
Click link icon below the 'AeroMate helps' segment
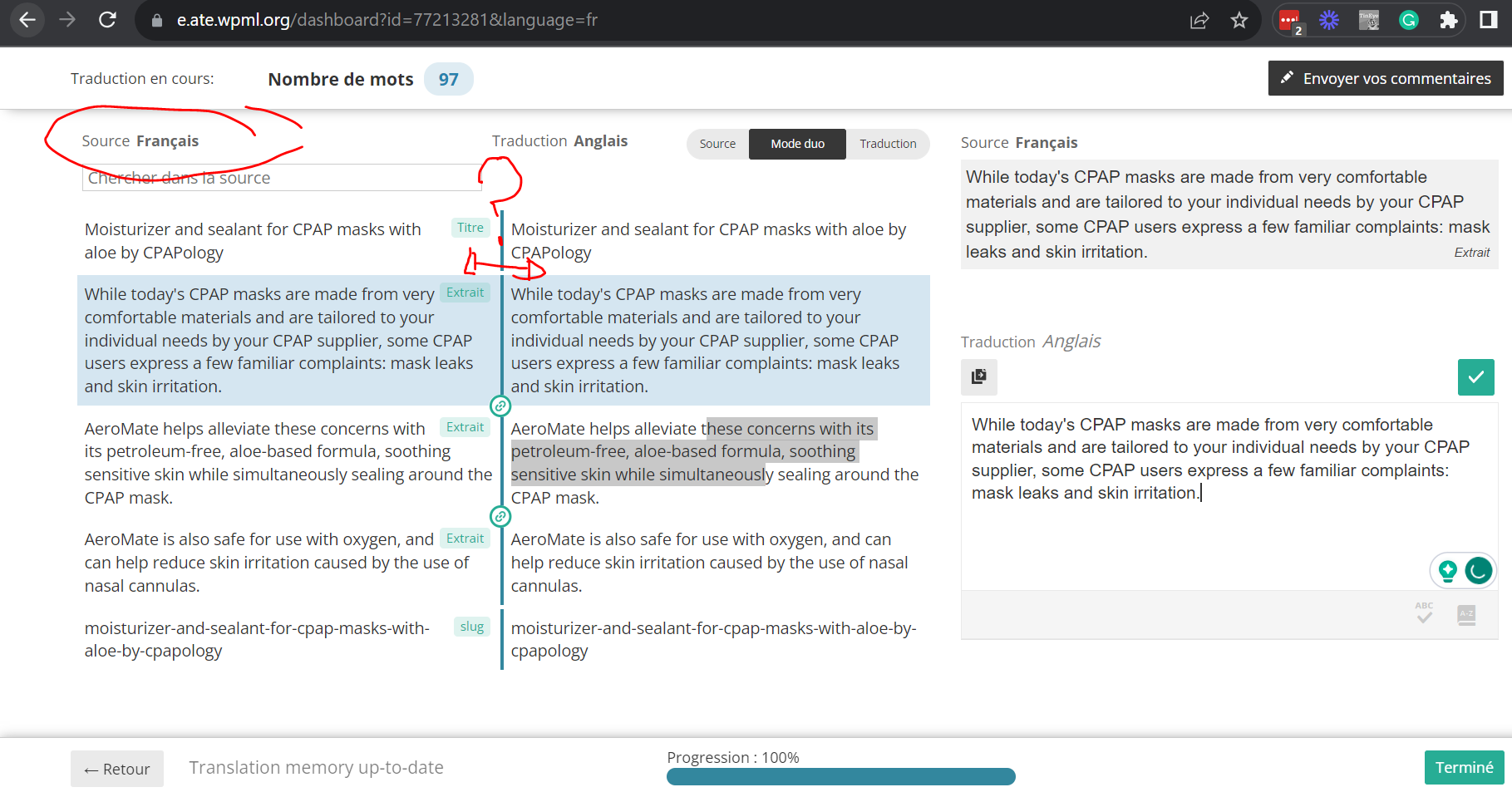point(500,516)
